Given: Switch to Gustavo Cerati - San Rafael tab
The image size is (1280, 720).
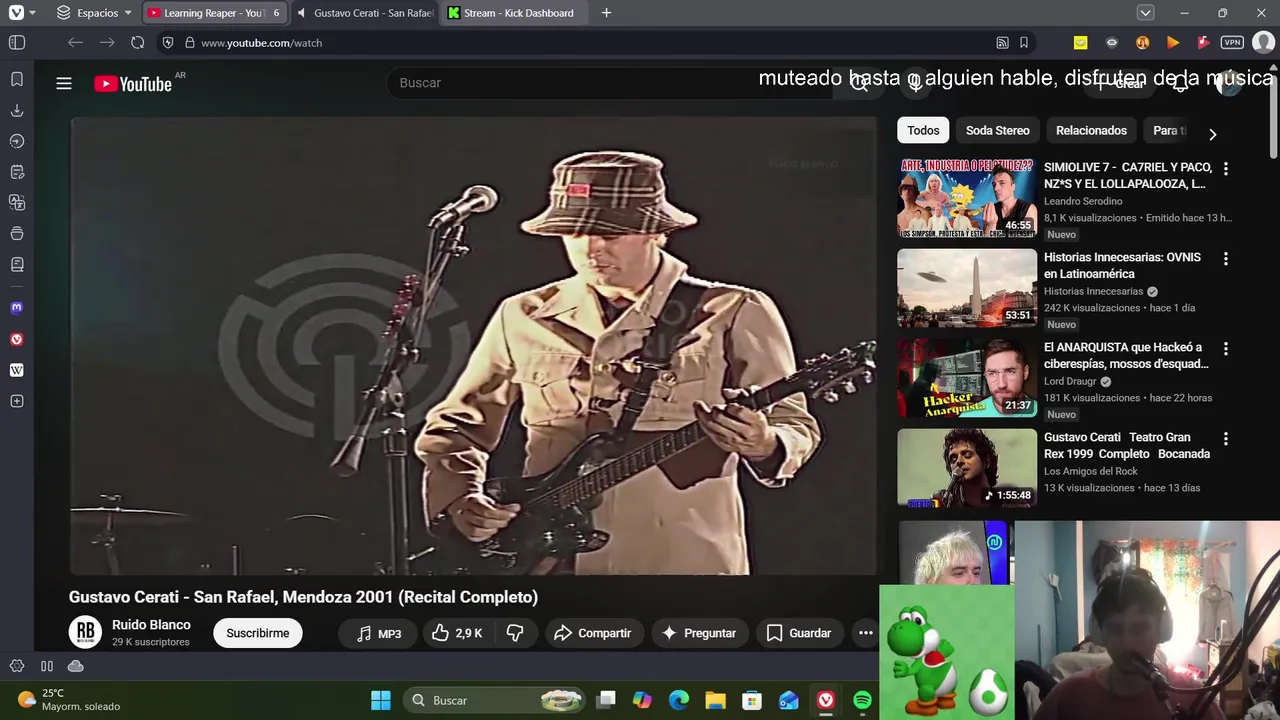Looking at the screenshot, I should click(x=365, y=13).
